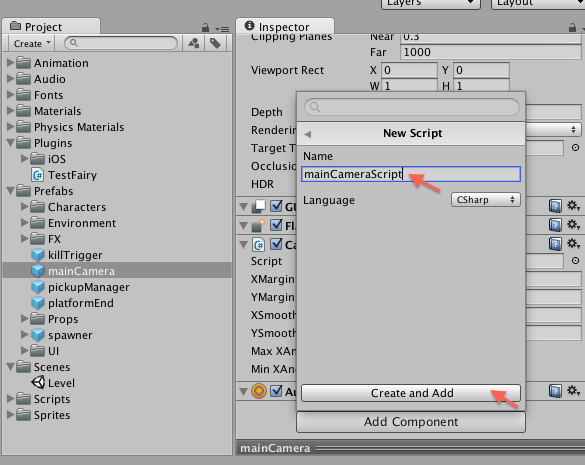
Task: Click the search-by-type filter icon
Action: [194, 43]
